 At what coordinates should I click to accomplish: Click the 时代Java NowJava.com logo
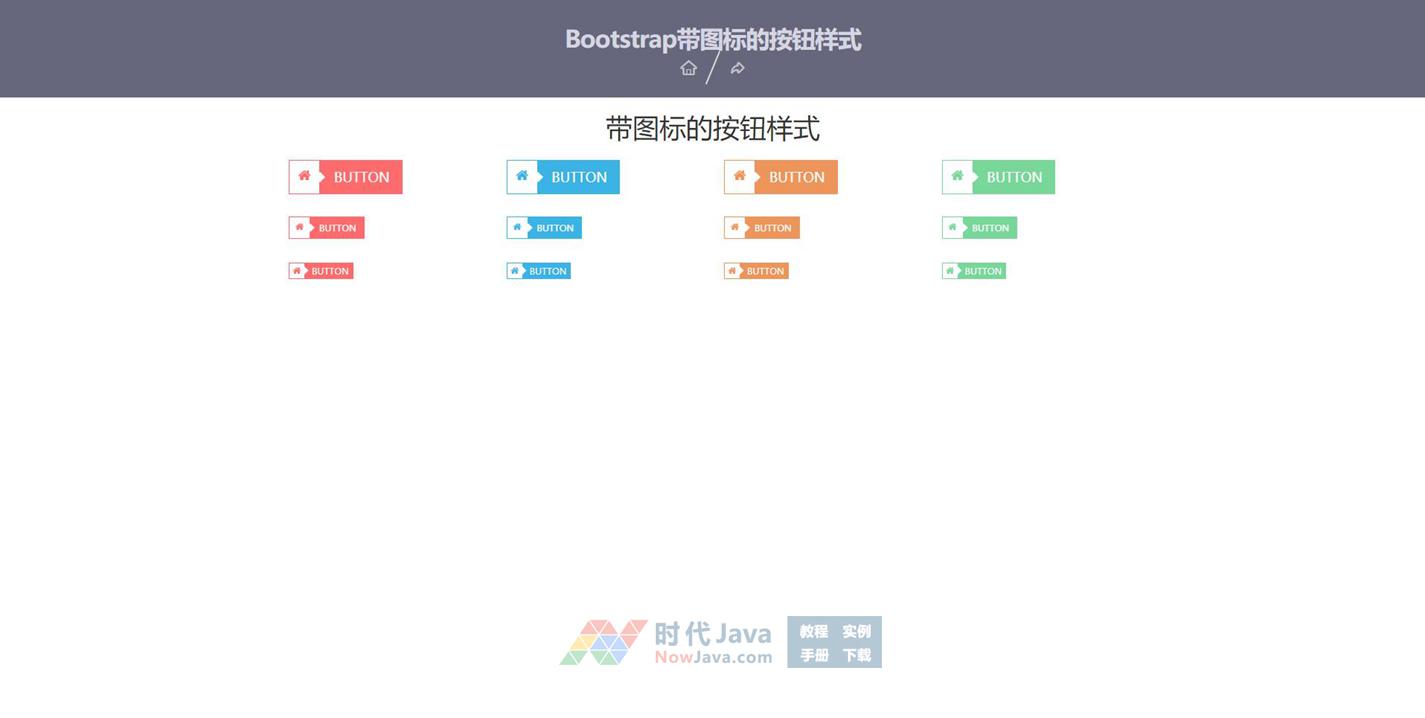pyautogui.click(x=666, y=642)
